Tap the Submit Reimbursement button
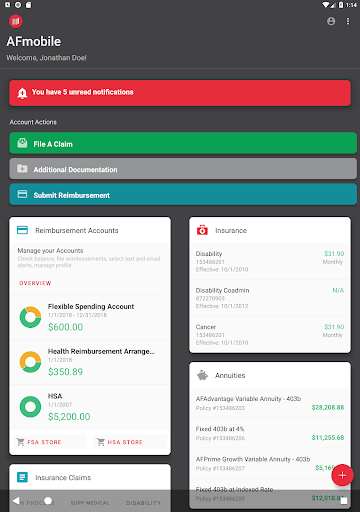360x512 pixels. pyautogui.click(x=183, y=194)
